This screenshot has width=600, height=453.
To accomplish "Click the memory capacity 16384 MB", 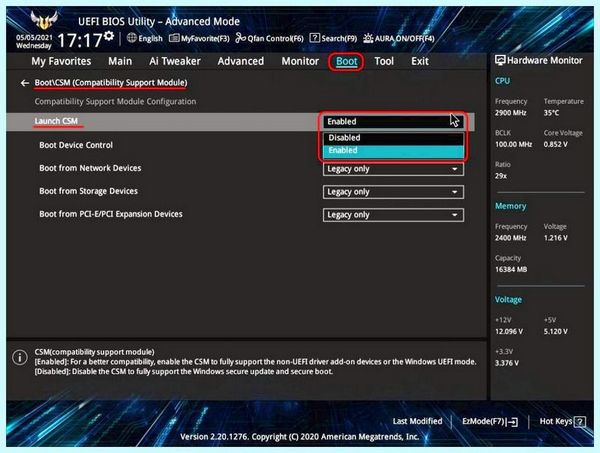I will [x=511, y=269].
